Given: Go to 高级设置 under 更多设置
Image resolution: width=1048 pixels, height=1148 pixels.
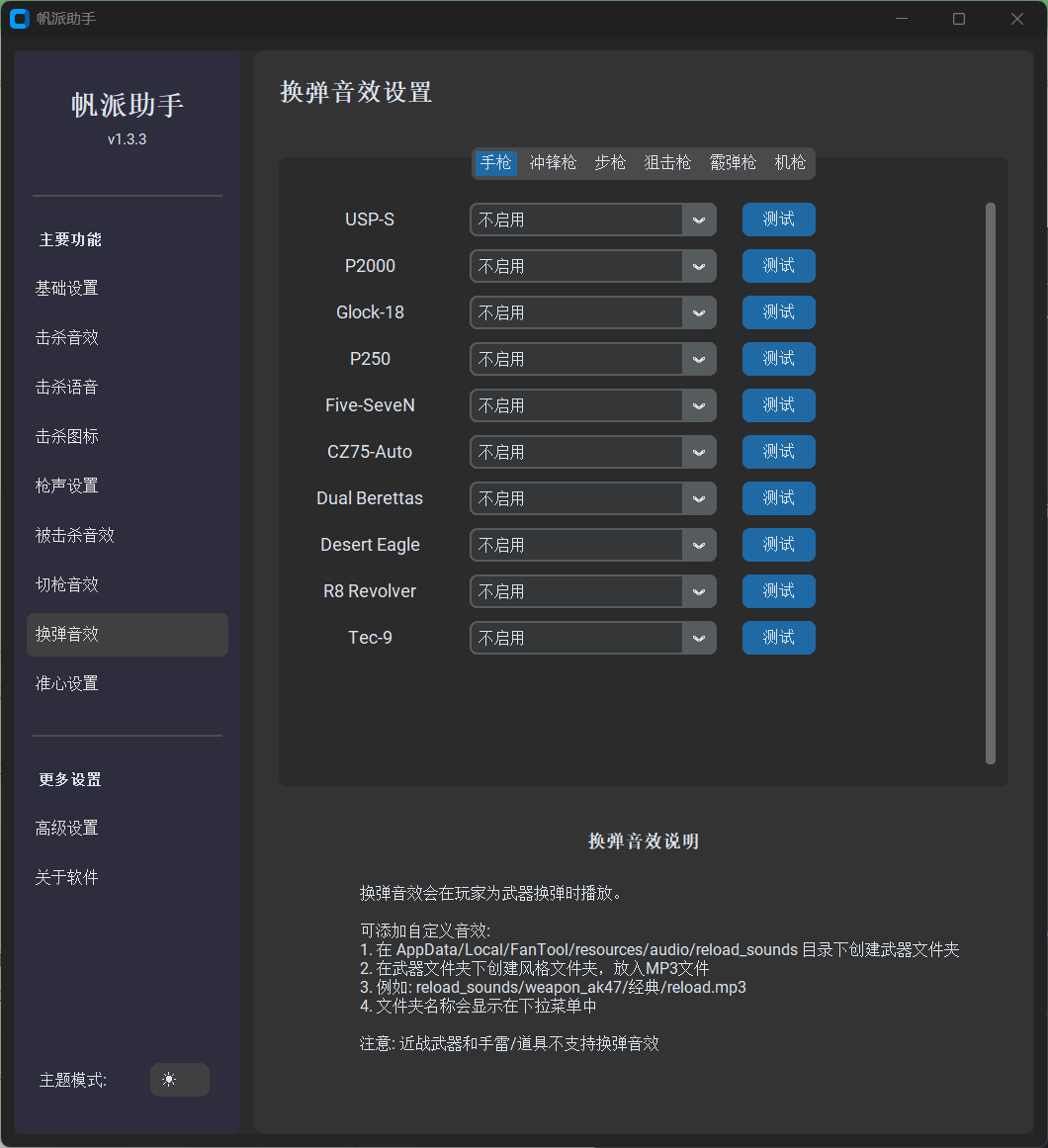Looking at the screenshot, I should 65,828.
